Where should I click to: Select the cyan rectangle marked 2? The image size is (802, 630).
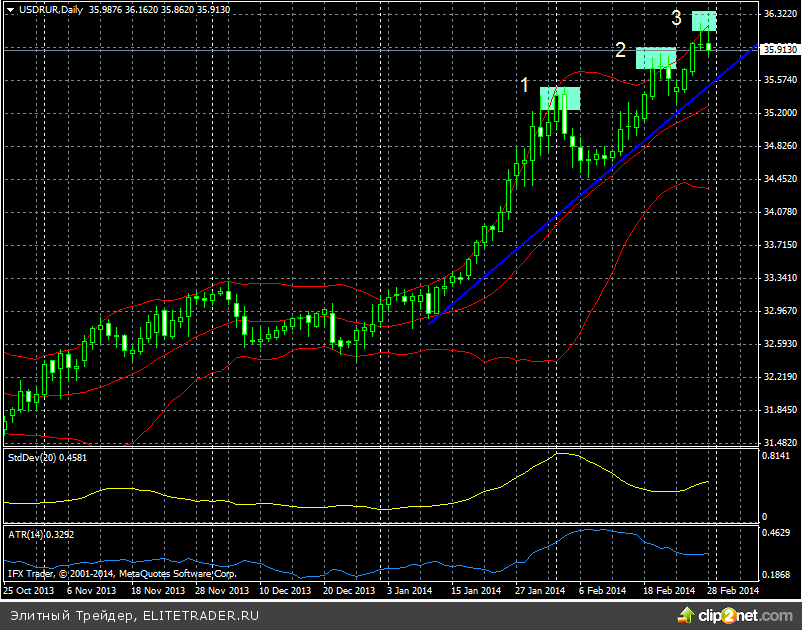click(x=655, y=58)
